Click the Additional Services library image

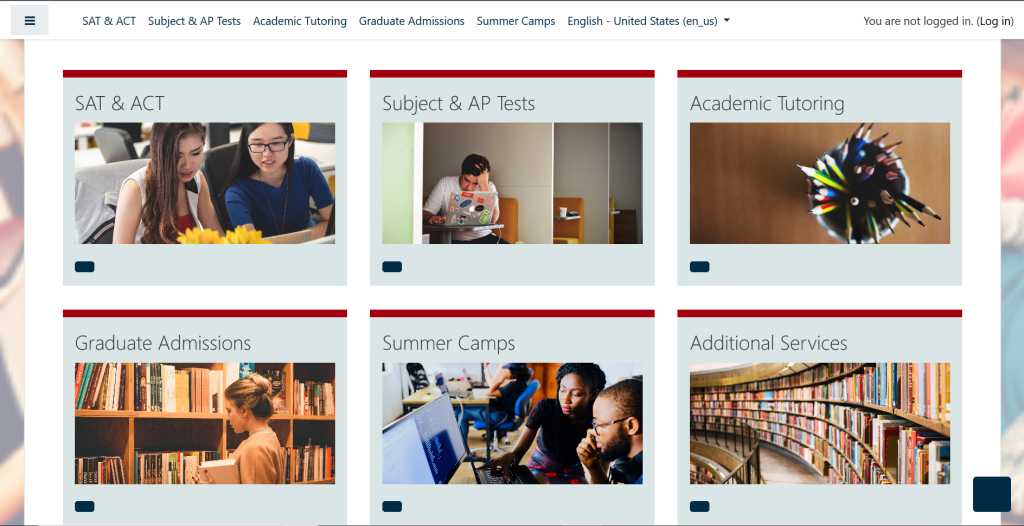tap(820, 423)
